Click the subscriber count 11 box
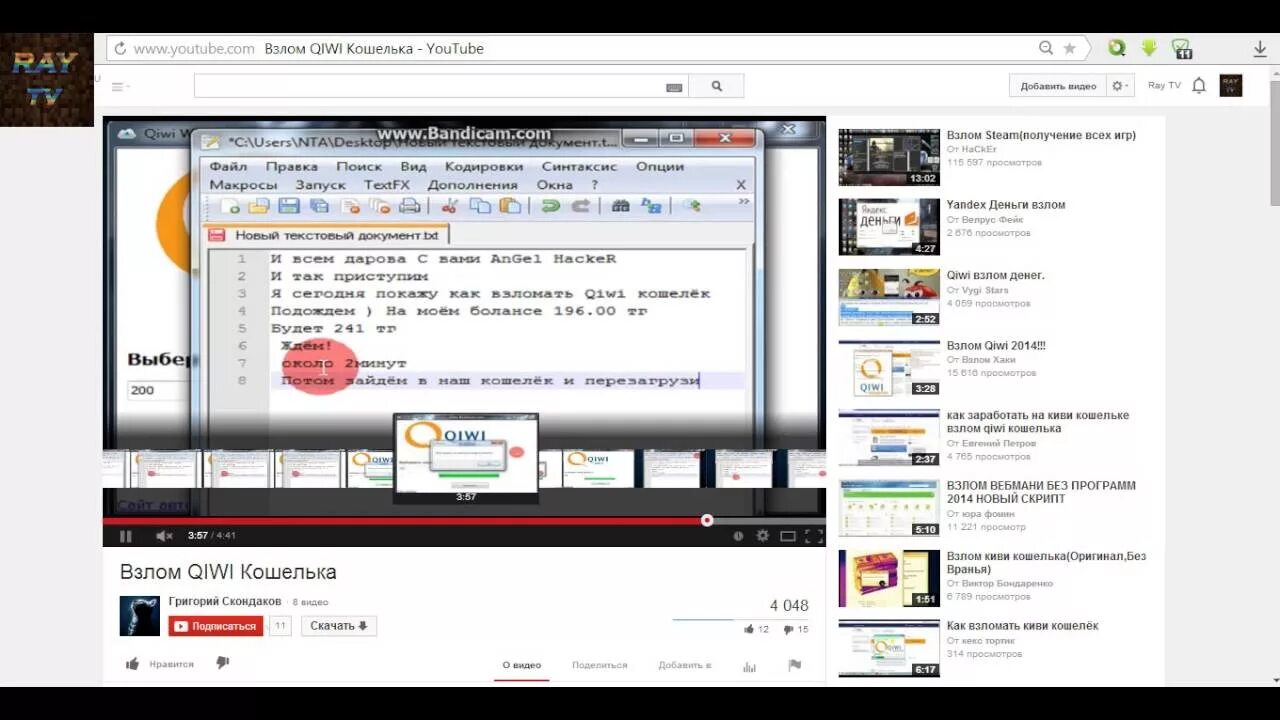Viewport: 1280px width, 720px height. pyautogui.click(x=280, y=626)
